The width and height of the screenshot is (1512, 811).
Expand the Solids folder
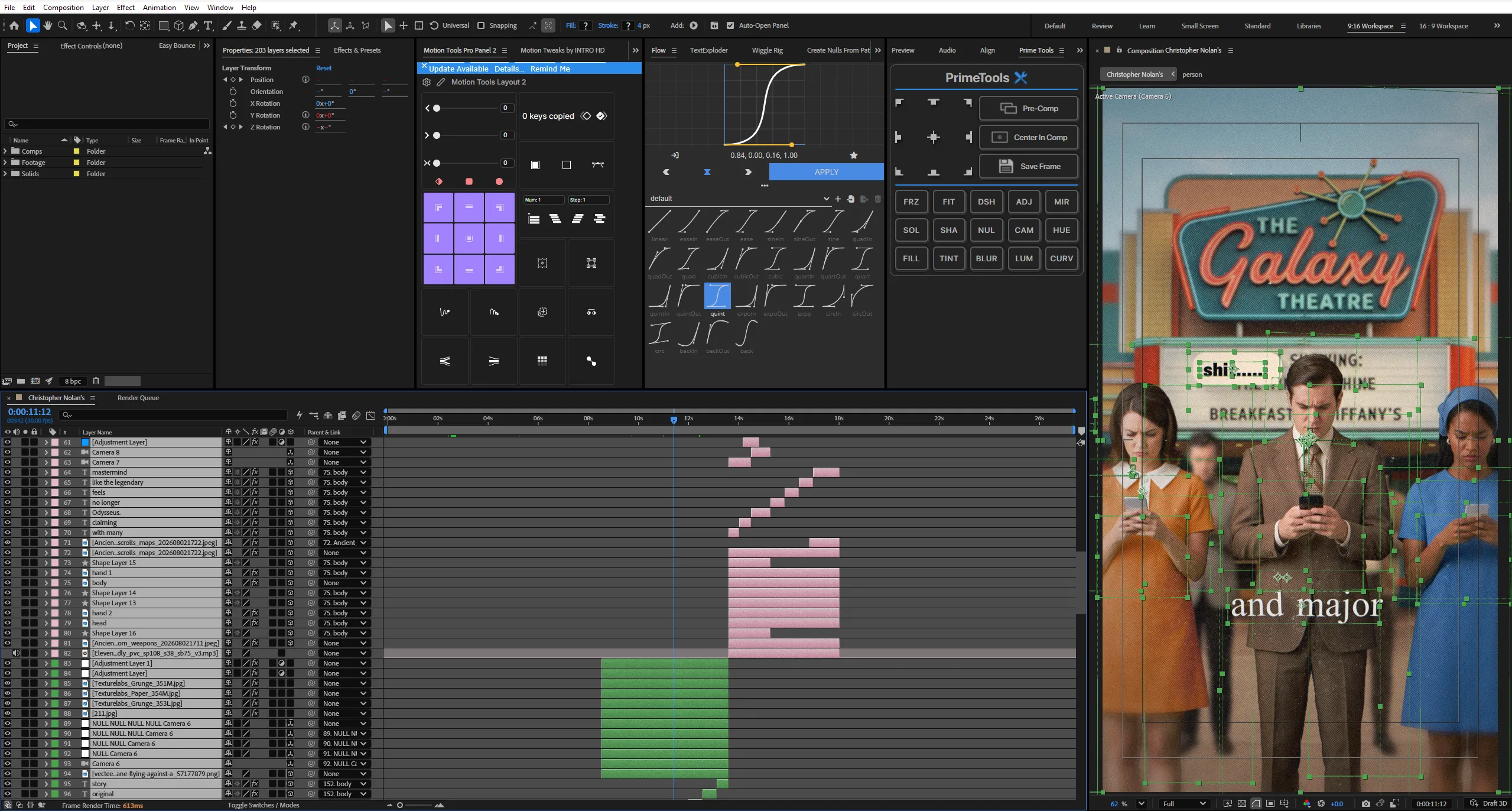click(x=5, y=174)
